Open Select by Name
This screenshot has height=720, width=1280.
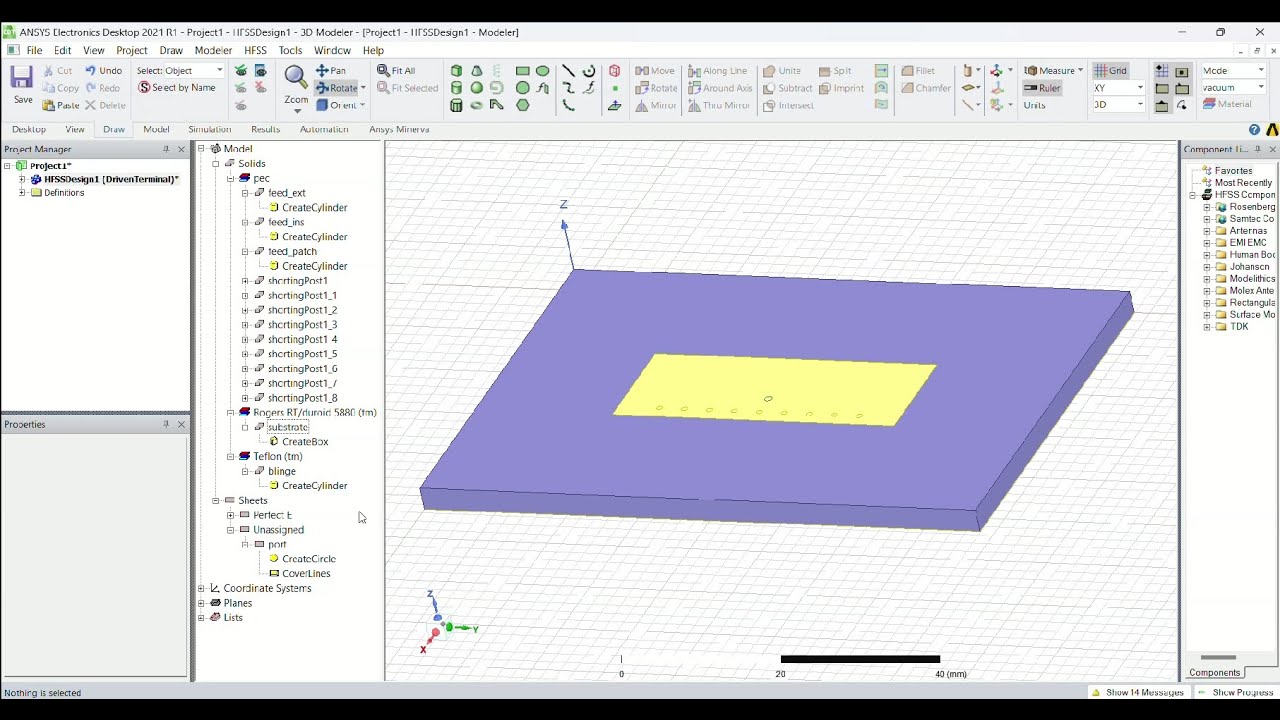(177, 88)
